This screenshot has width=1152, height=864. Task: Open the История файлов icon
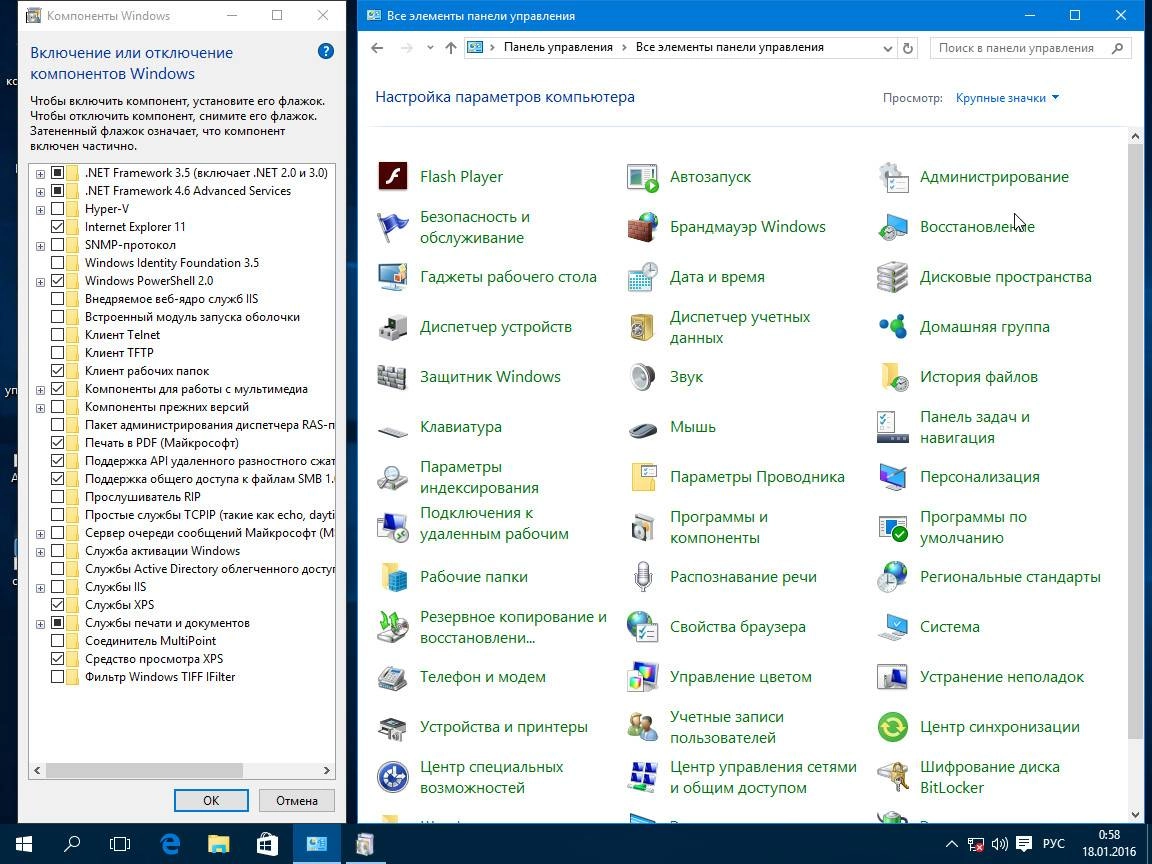point(893,376)
